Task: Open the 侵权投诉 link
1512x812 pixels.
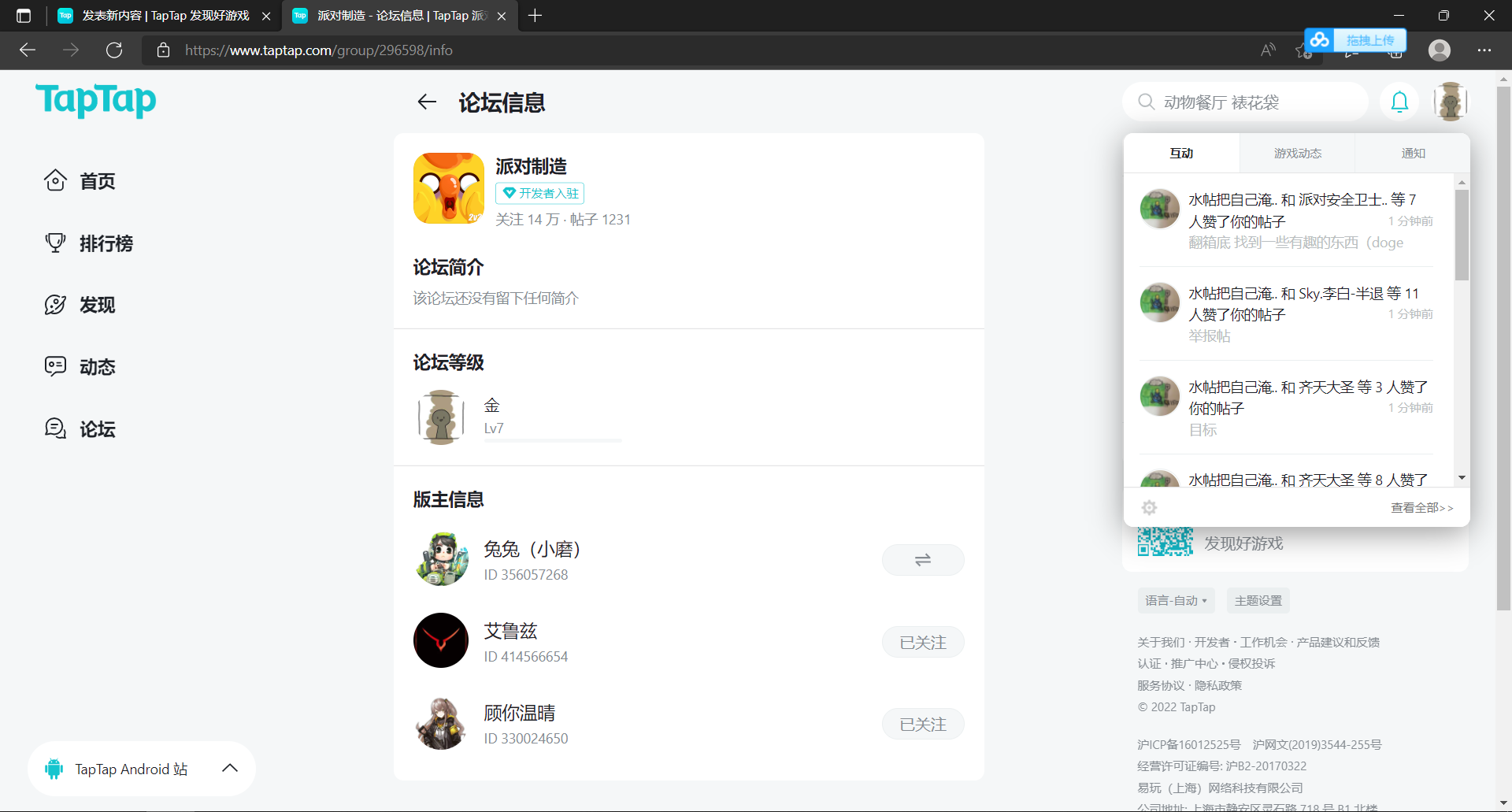Action: click(1251, 664)
